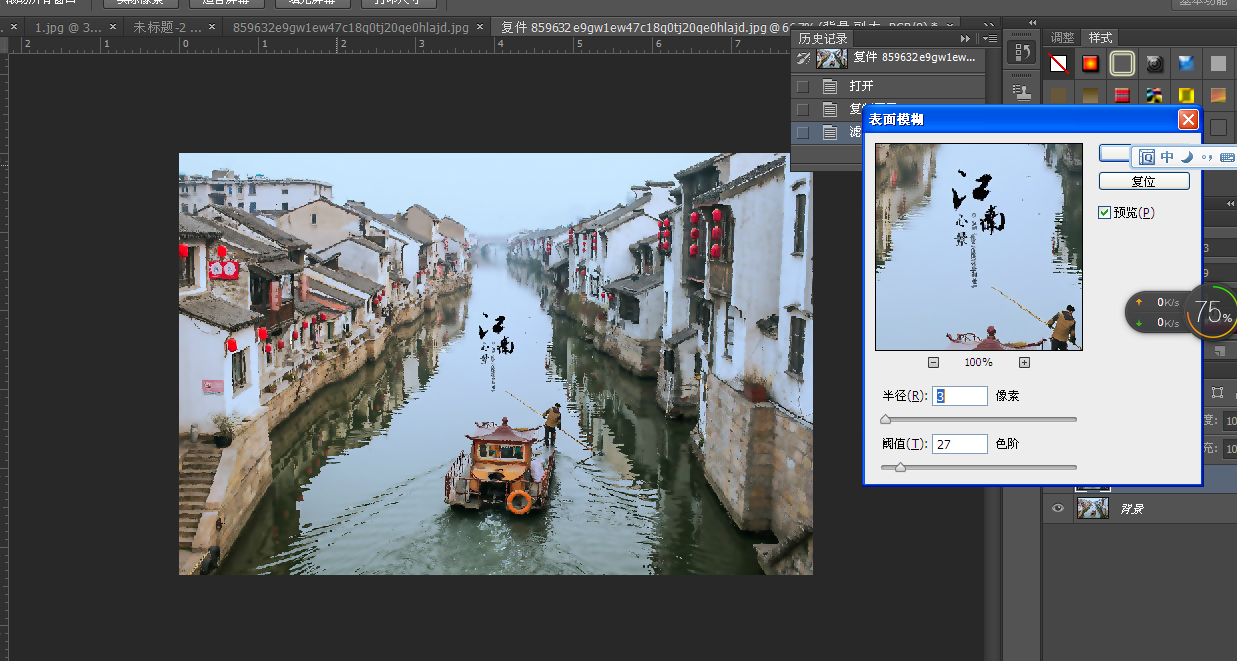
Task: Hide the 背景 layer via eye icon
Action: pyautogui.click(x=1058, y=509)
